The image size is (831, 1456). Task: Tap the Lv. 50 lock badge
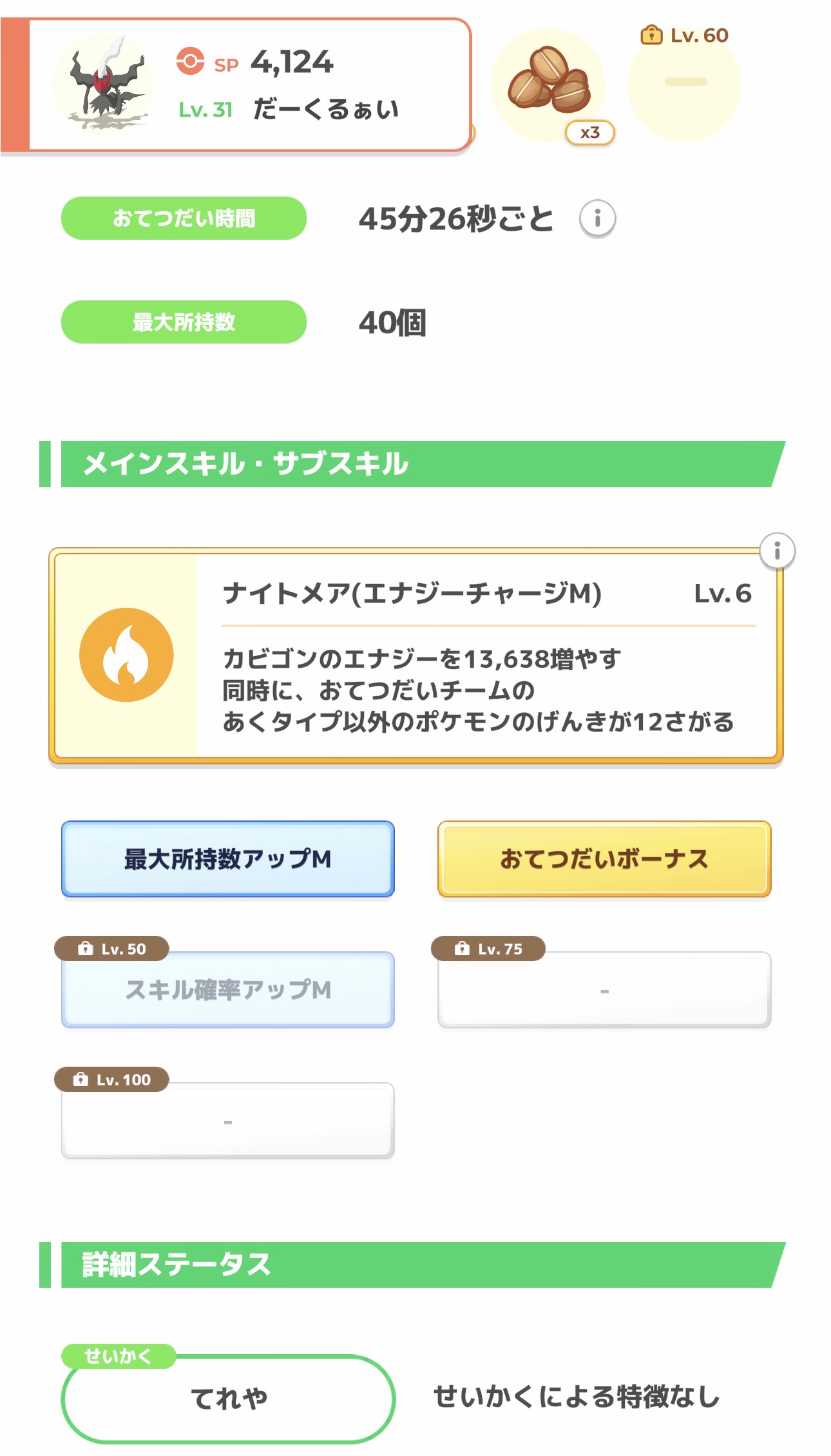point(112,949)
